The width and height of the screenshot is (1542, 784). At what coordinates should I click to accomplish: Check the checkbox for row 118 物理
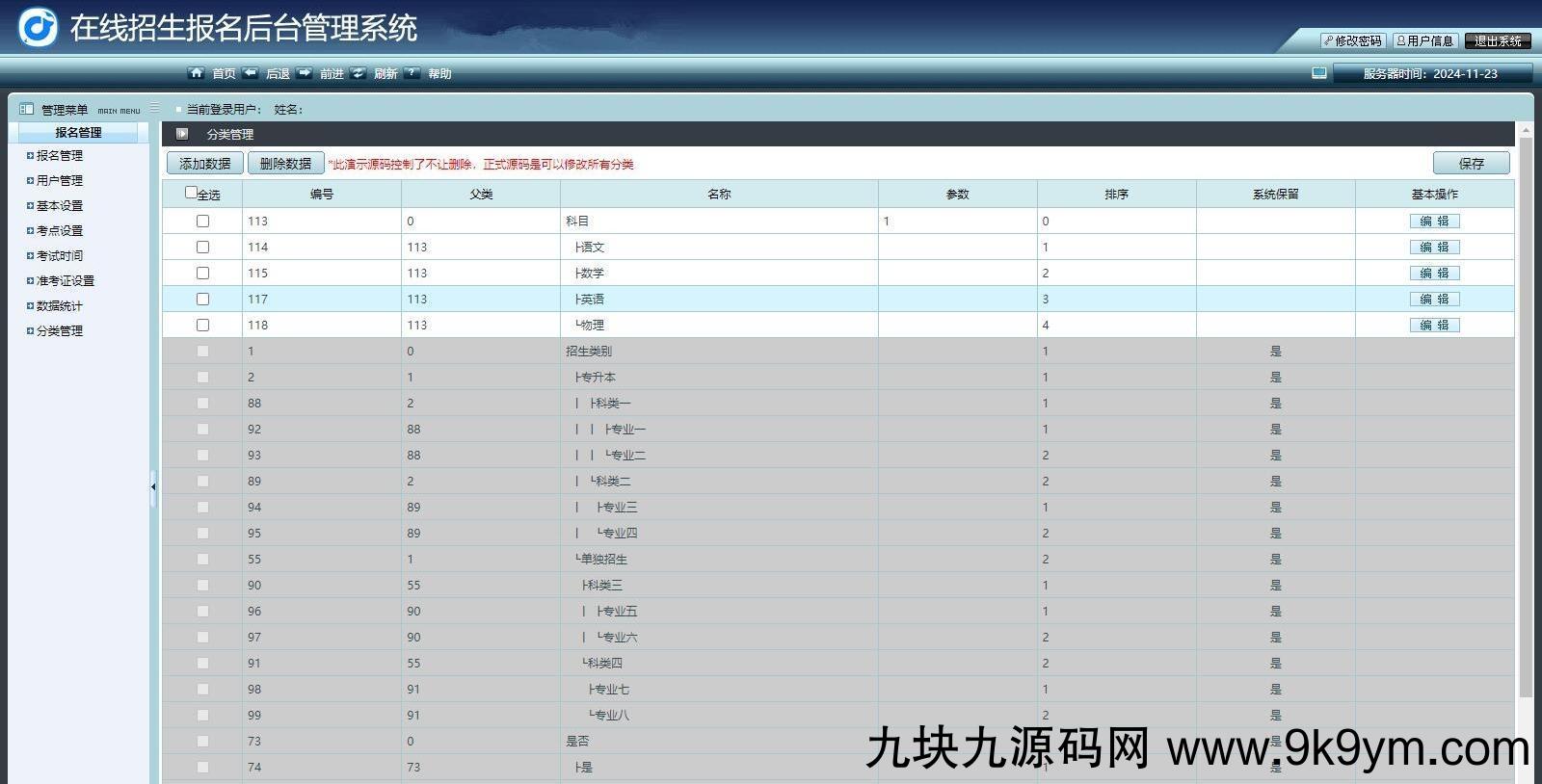[x=202, y=326]
